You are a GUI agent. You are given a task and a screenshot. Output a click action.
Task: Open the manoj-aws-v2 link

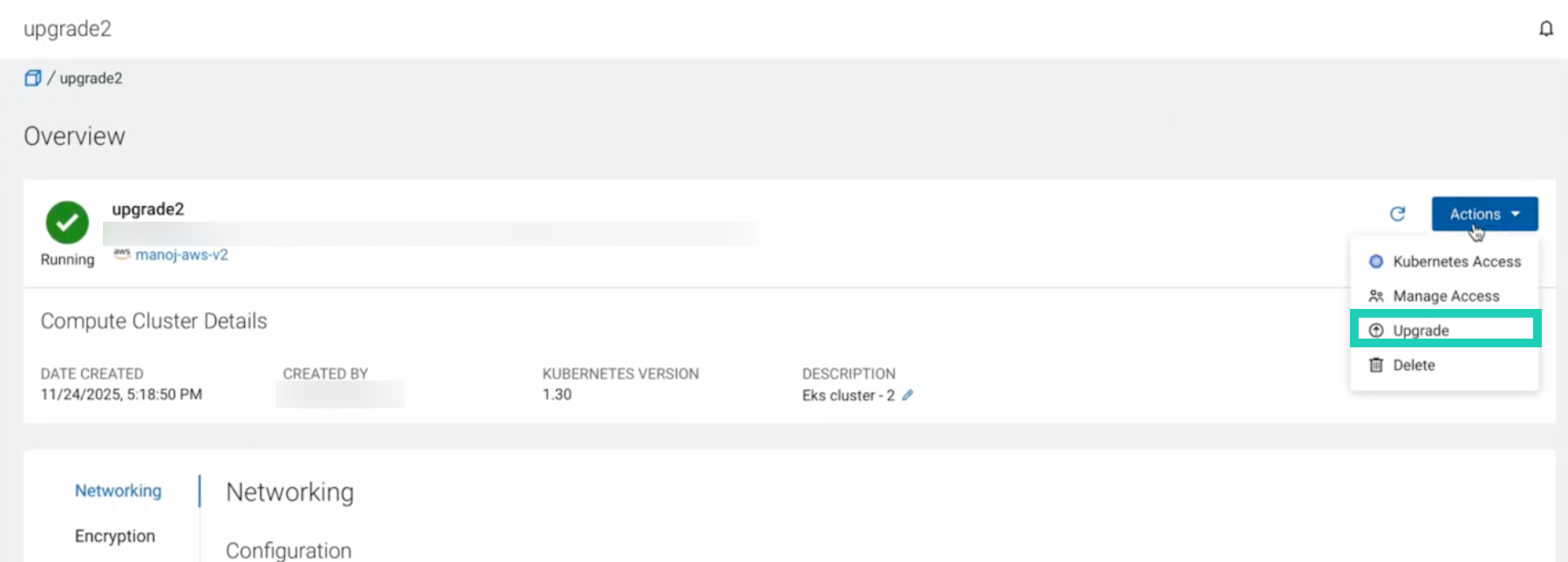click(180, 254)
